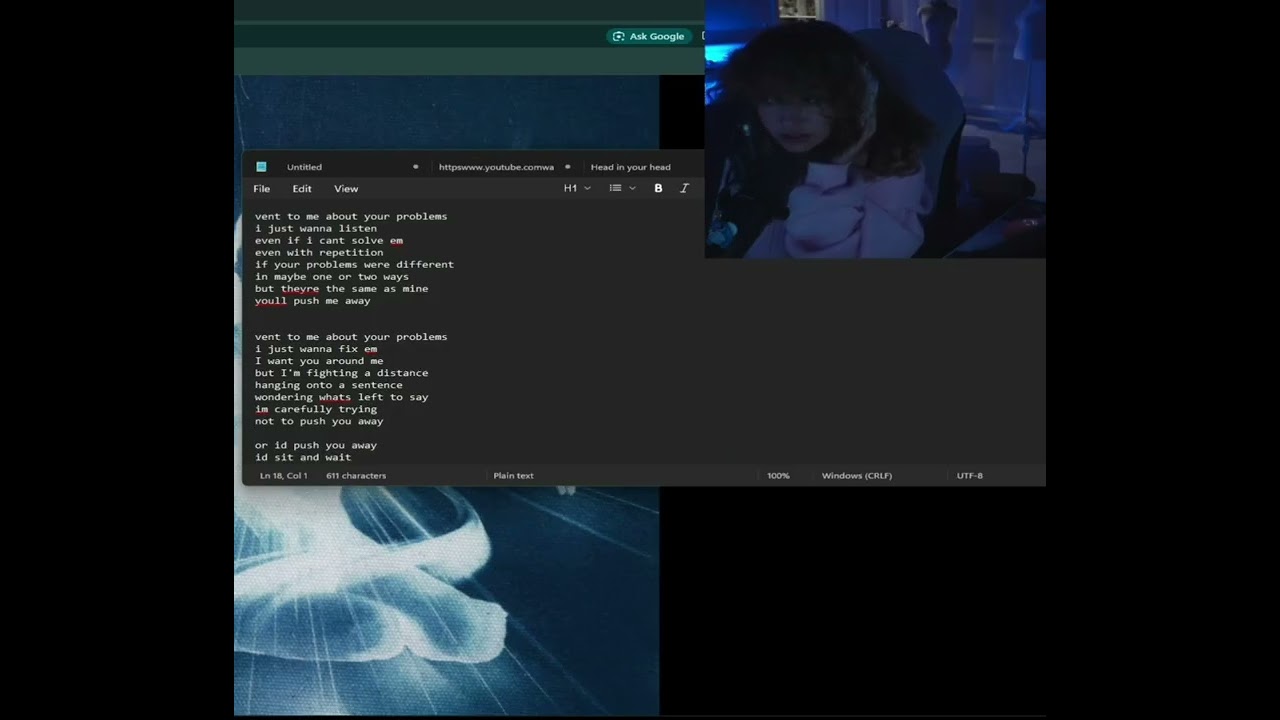This screenshot has width=1280, height=720.
Task: Click the Ask Google button
Action: click(649, 36)
